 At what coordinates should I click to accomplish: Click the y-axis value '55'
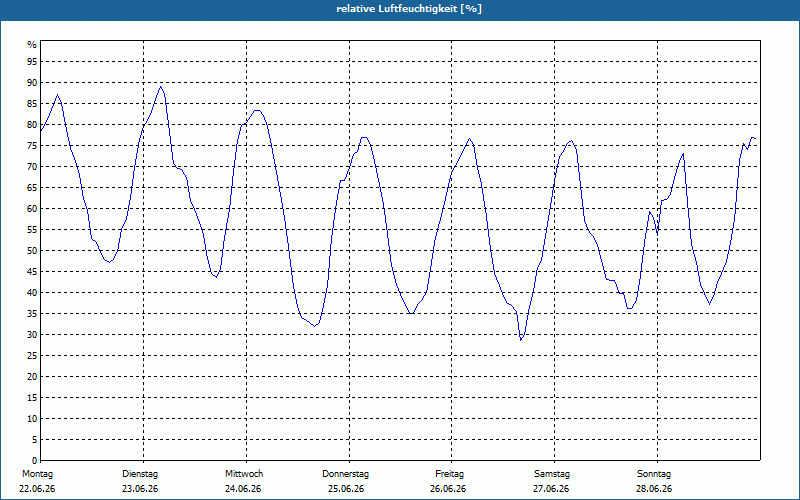point(32,230)
